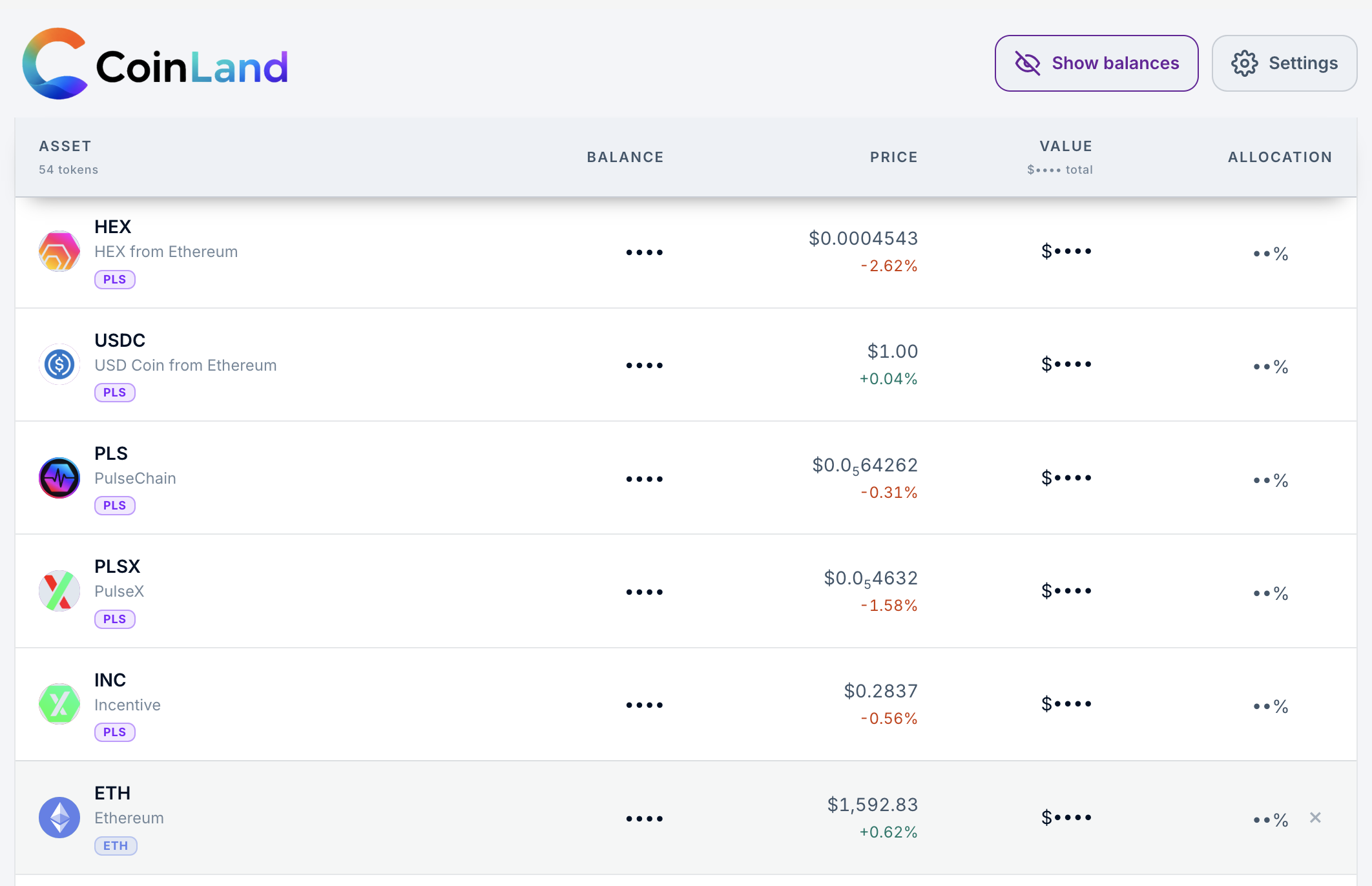Click the ETH Ethereum token icon
The width and height of the screenshot is (1372, 886).
(x=59, y=818)
